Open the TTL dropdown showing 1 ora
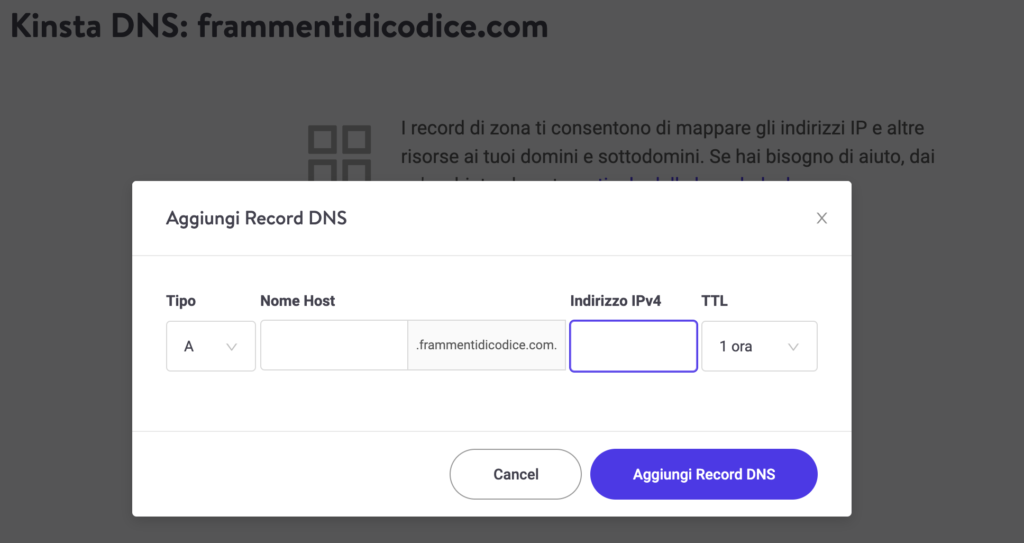 point(760,346)
